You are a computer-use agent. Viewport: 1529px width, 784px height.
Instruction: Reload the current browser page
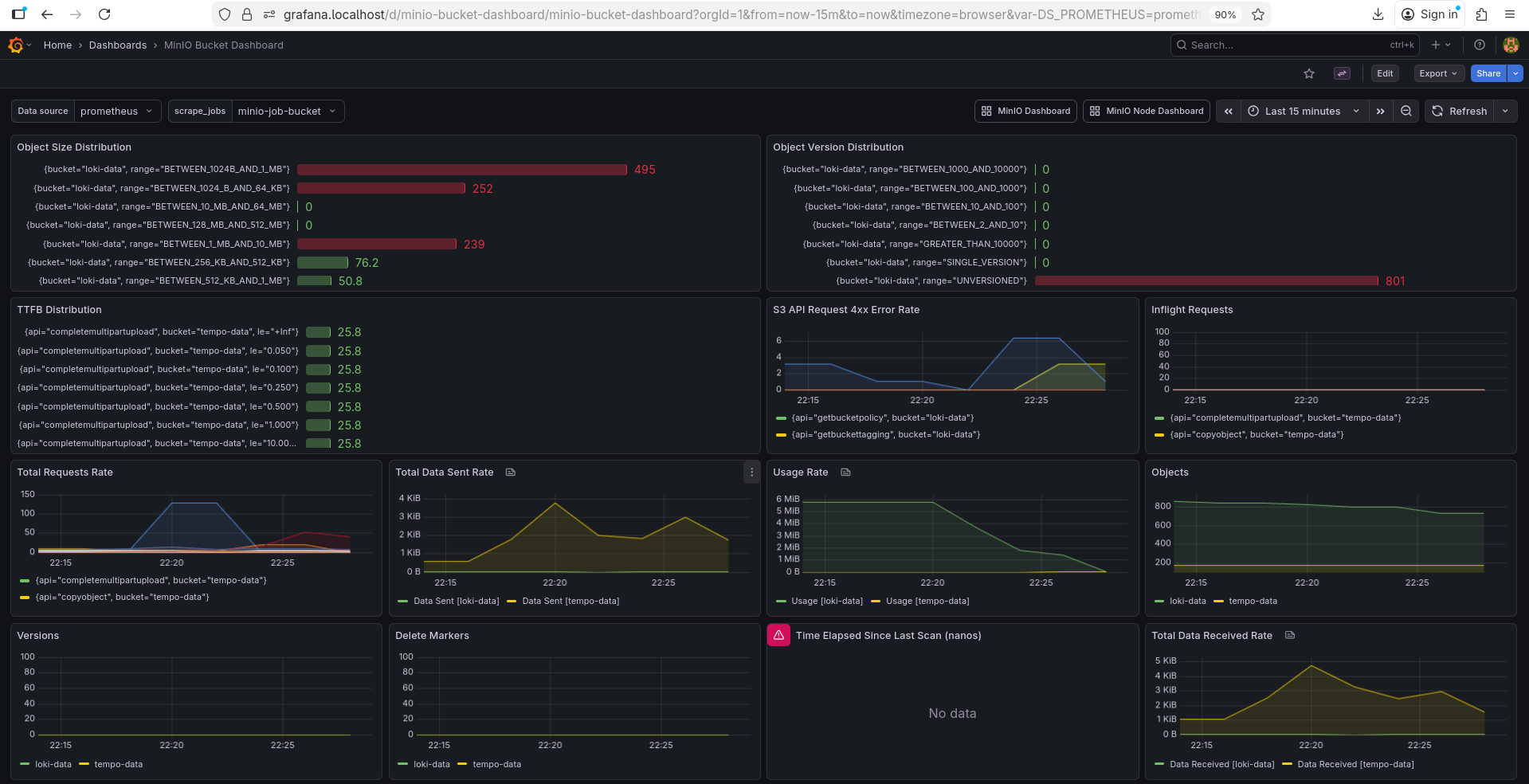[104, 14]
